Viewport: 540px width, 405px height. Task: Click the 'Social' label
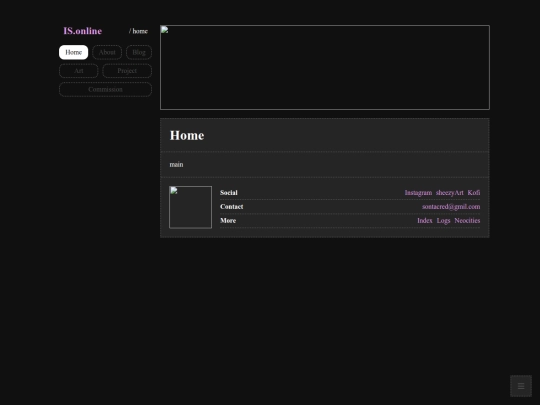tap(229, 193)
